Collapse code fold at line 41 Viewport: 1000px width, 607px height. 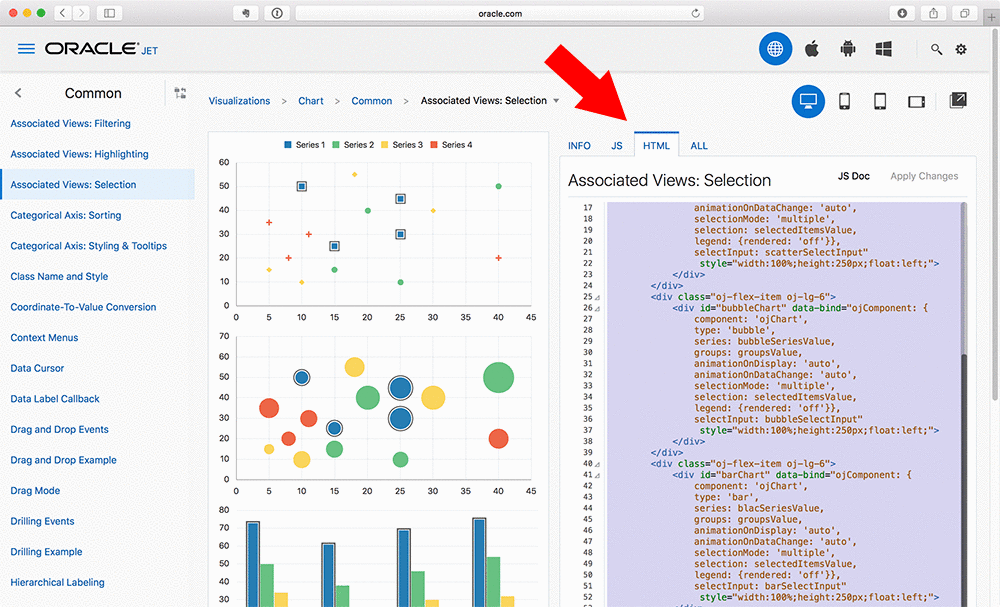pos(598,476)
